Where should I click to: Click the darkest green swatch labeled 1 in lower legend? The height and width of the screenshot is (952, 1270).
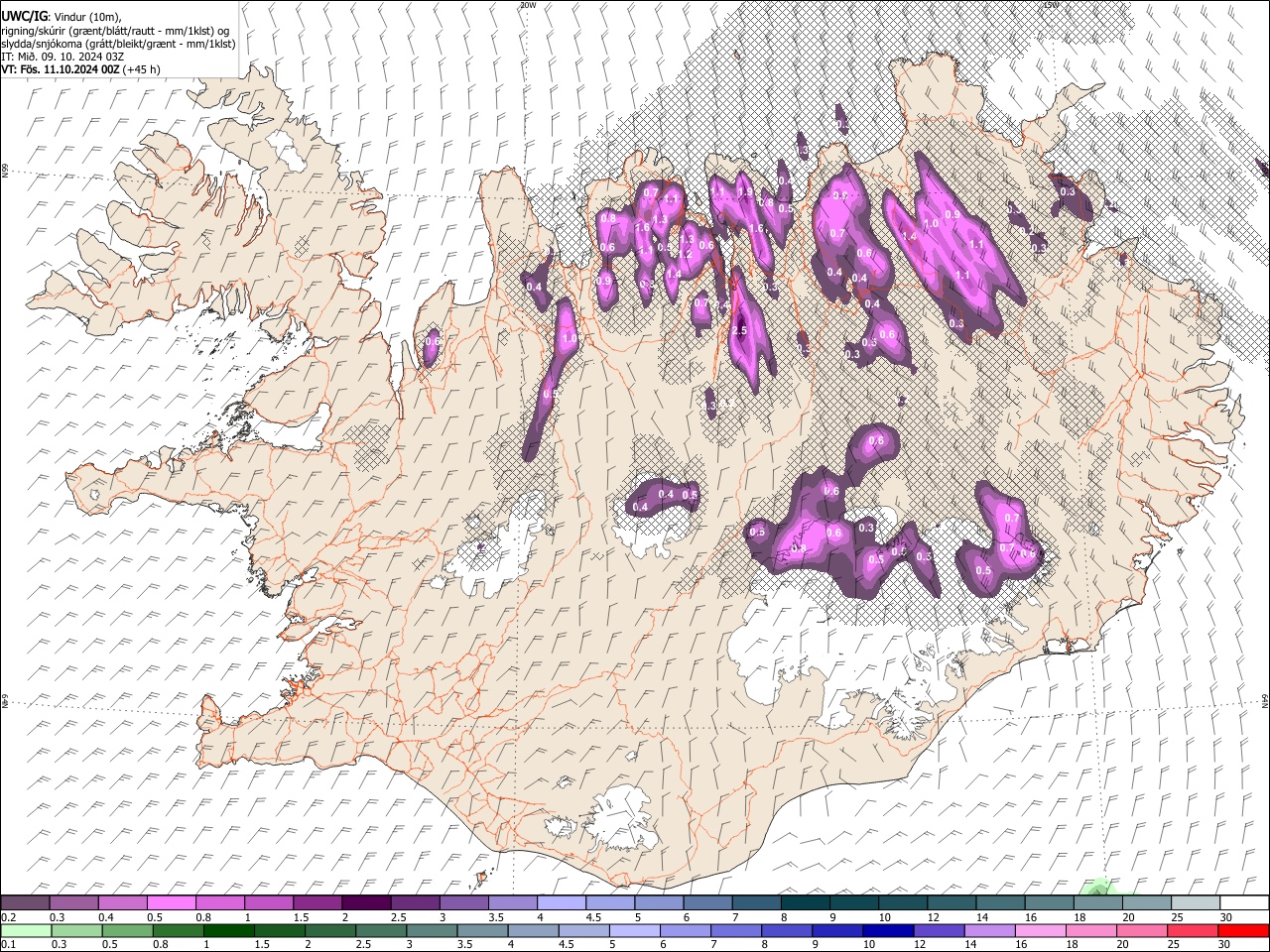click(228, 930)
